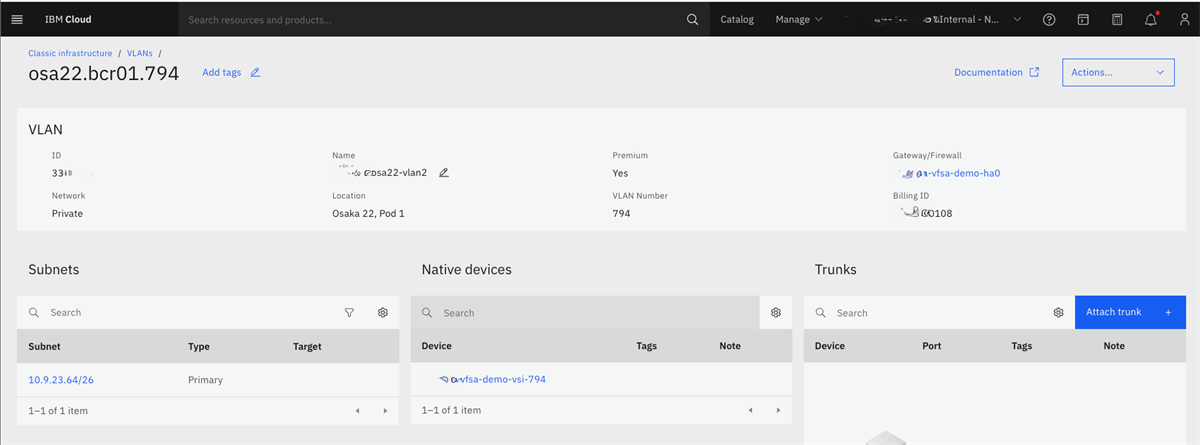Select the page title osa22.bcr01.794
The image size is (1200, 445).
point(104,73)
